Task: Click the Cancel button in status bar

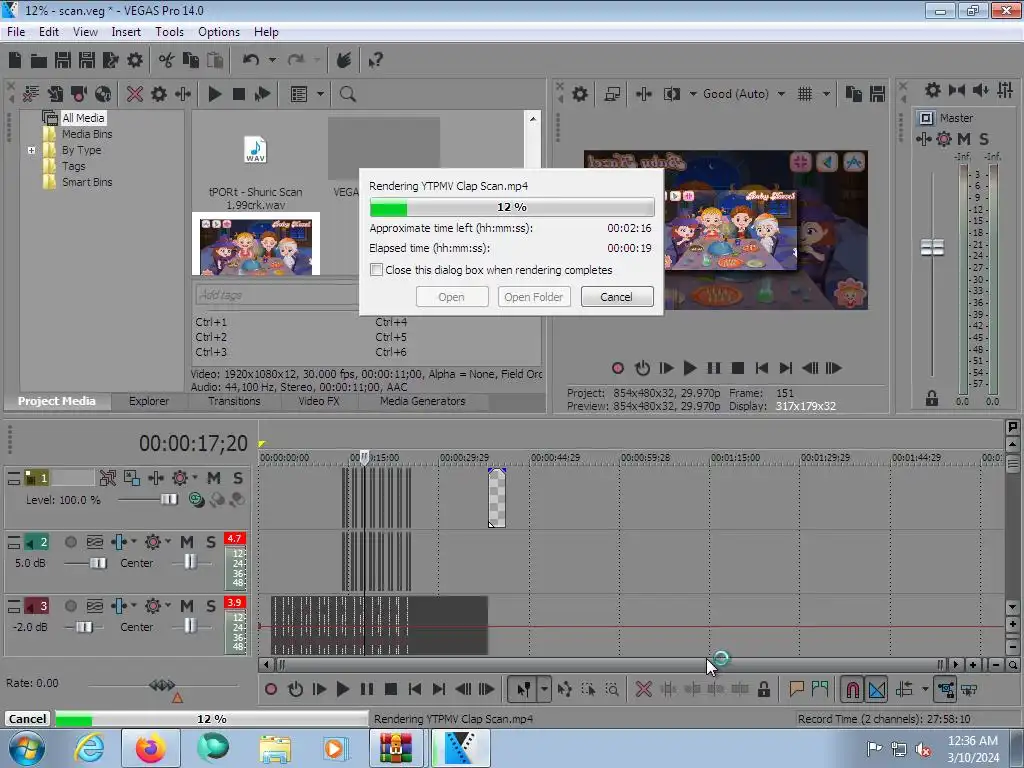Action: (27, 719)
